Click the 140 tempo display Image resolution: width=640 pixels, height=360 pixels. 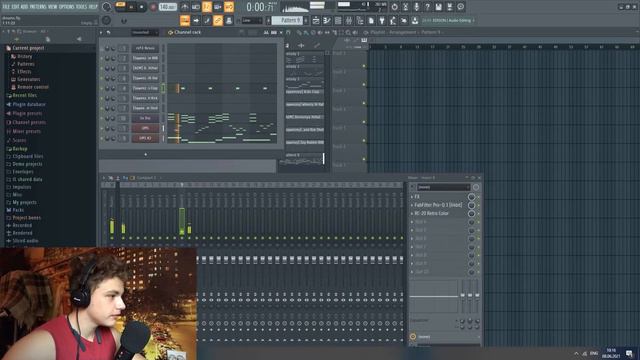point(167,7)
